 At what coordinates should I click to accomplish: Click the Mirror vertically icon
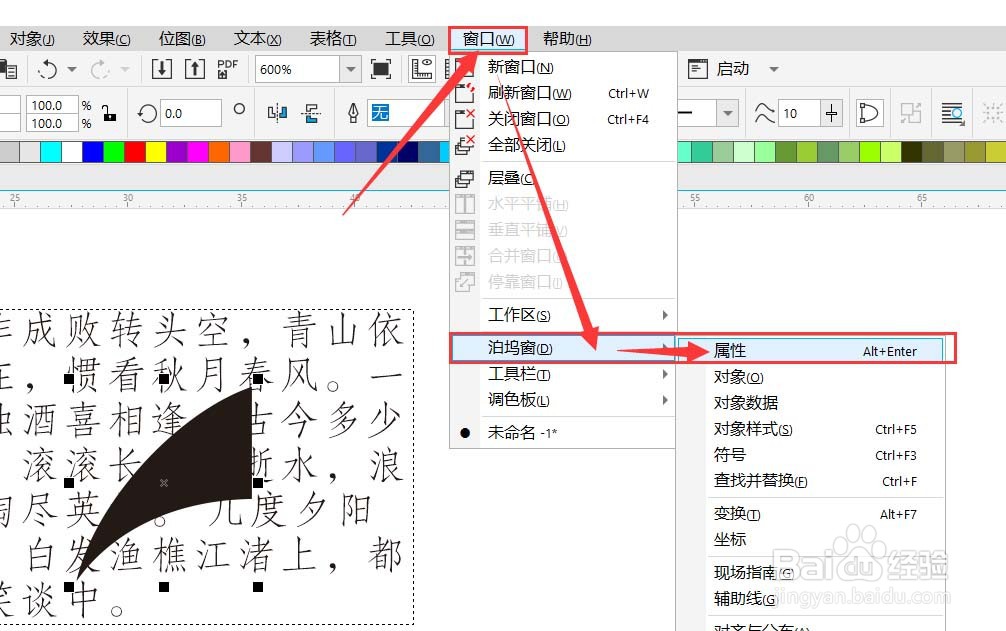(312, 114)
